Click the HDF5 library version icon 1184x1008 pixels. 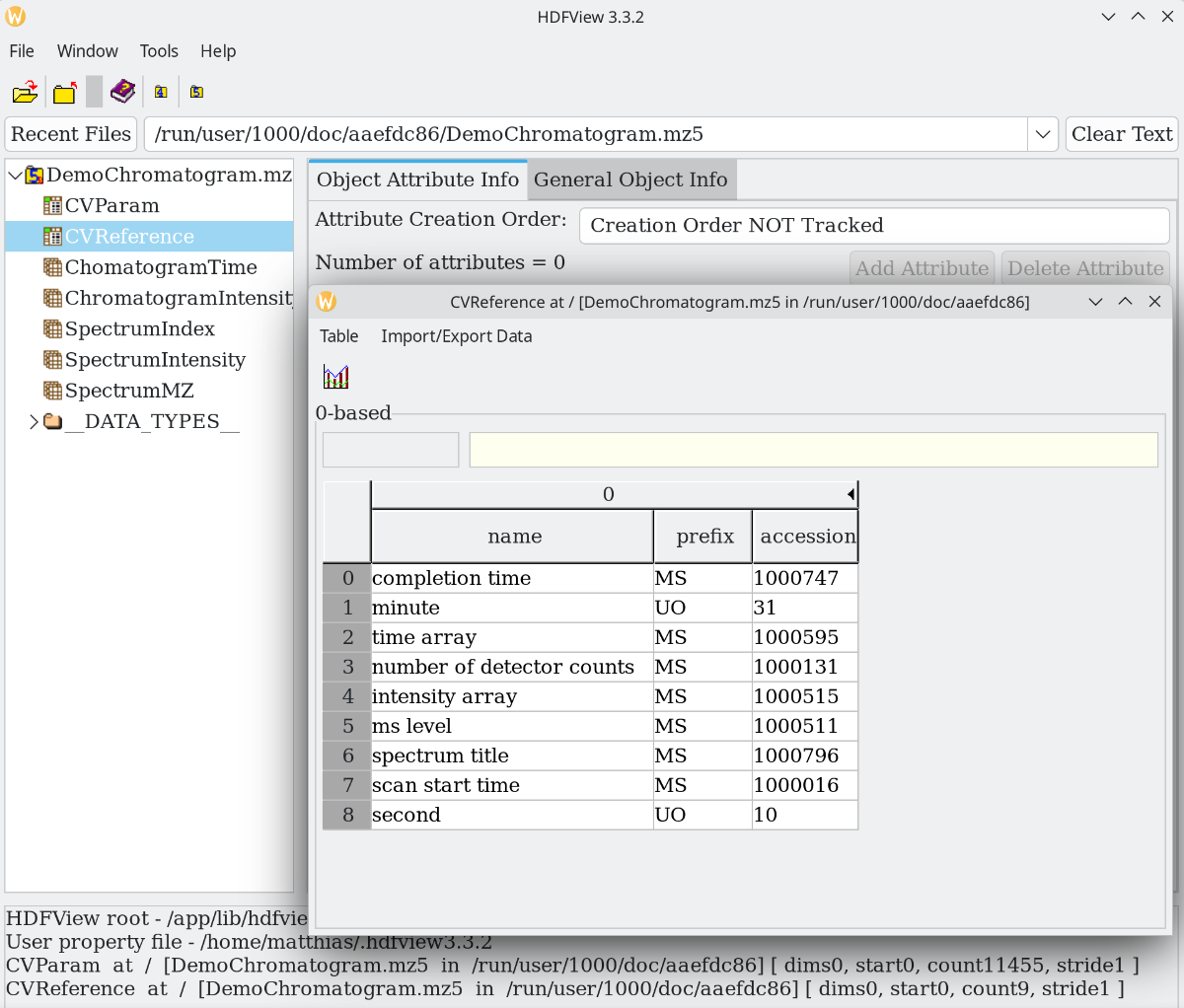click(196, 92)
